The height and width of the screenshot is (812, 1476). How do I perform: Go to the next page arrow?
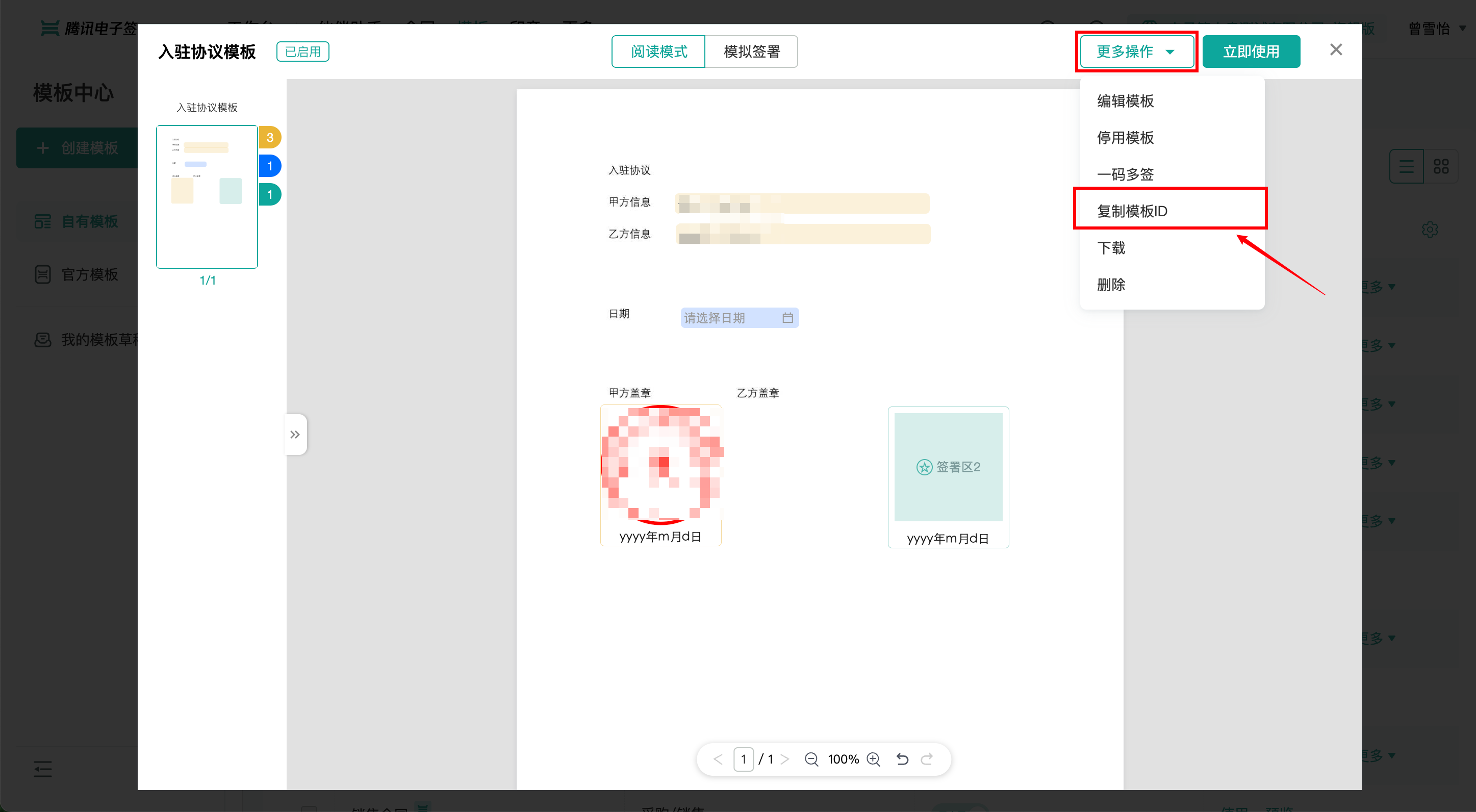click(785, 759)
